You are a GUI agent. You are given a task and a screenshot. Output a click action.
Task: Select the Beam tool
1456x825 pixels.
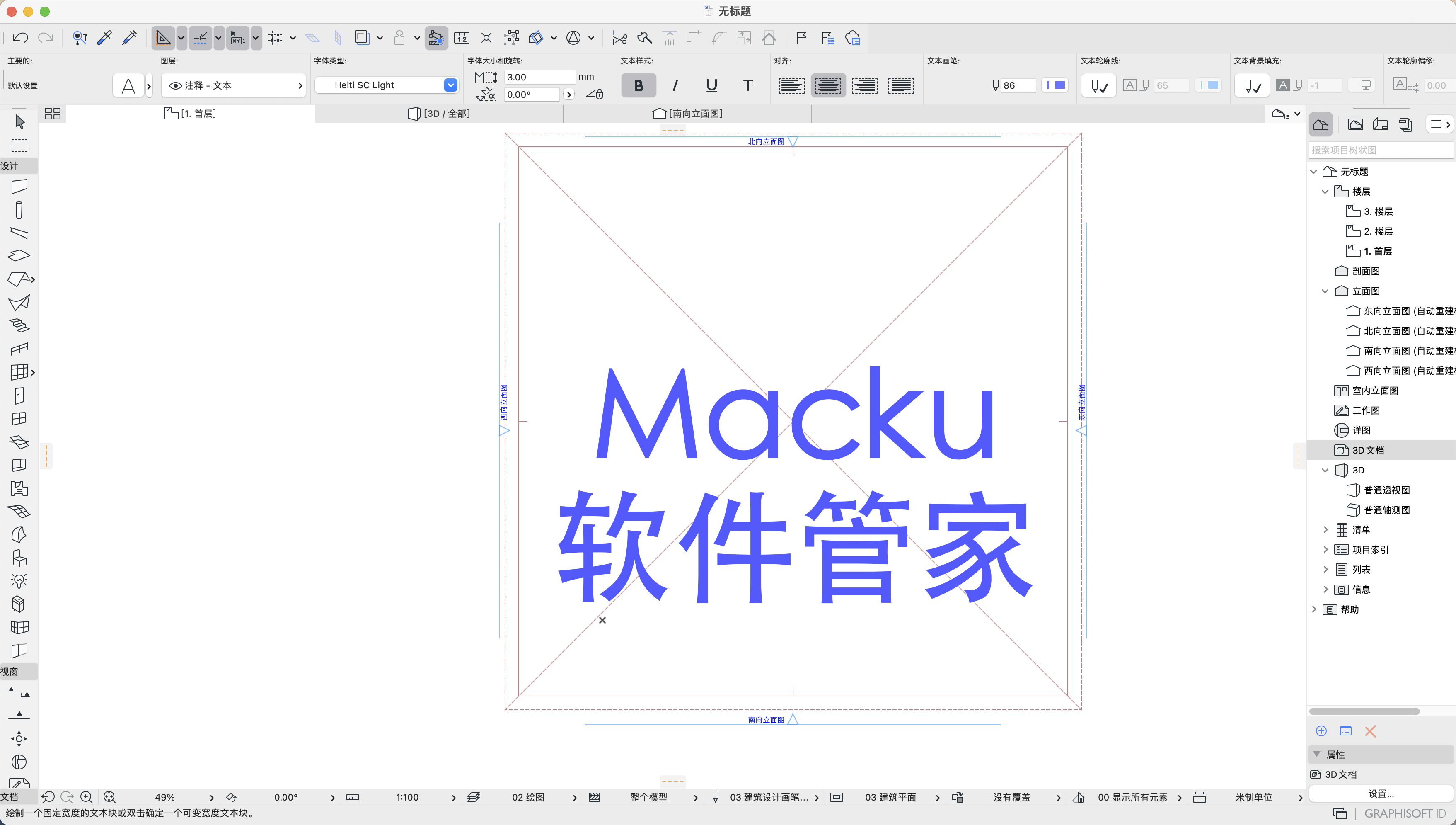[x=19, y=233]
